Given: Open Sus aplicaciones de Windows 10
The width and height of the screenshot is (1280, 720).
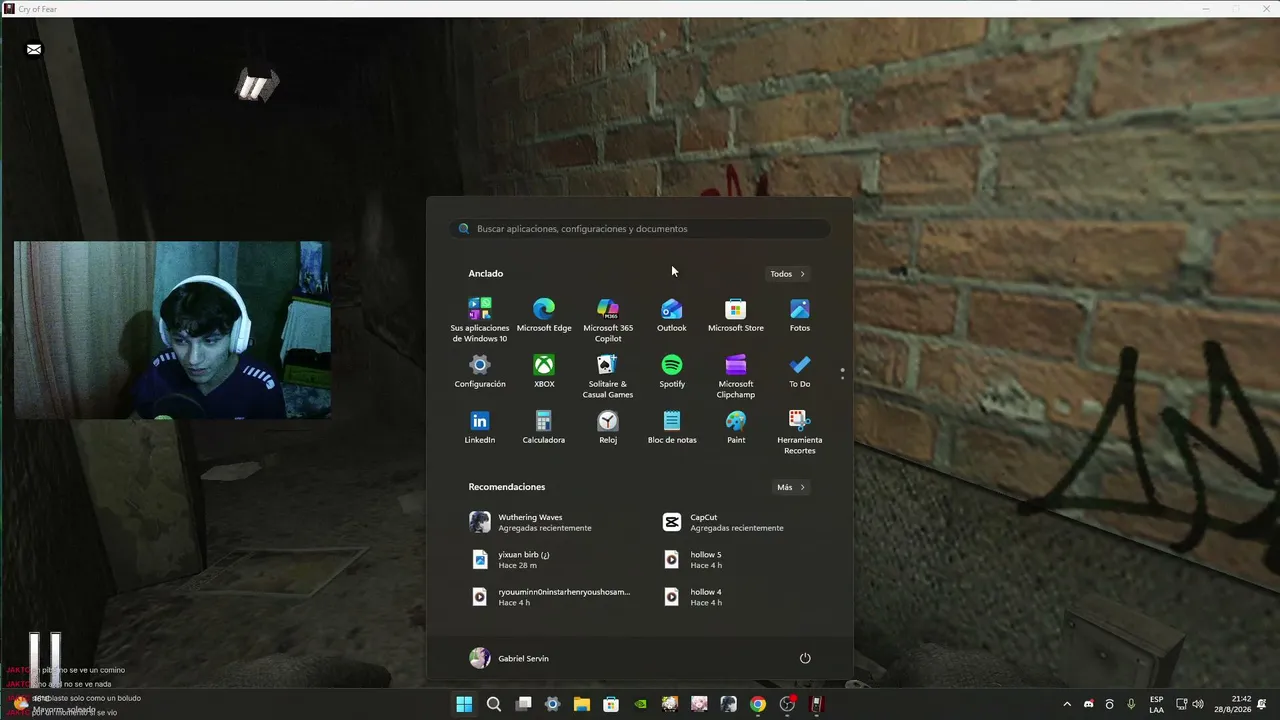Looking at the screenshot, I should pyautogui.click(x=480, y=321).
